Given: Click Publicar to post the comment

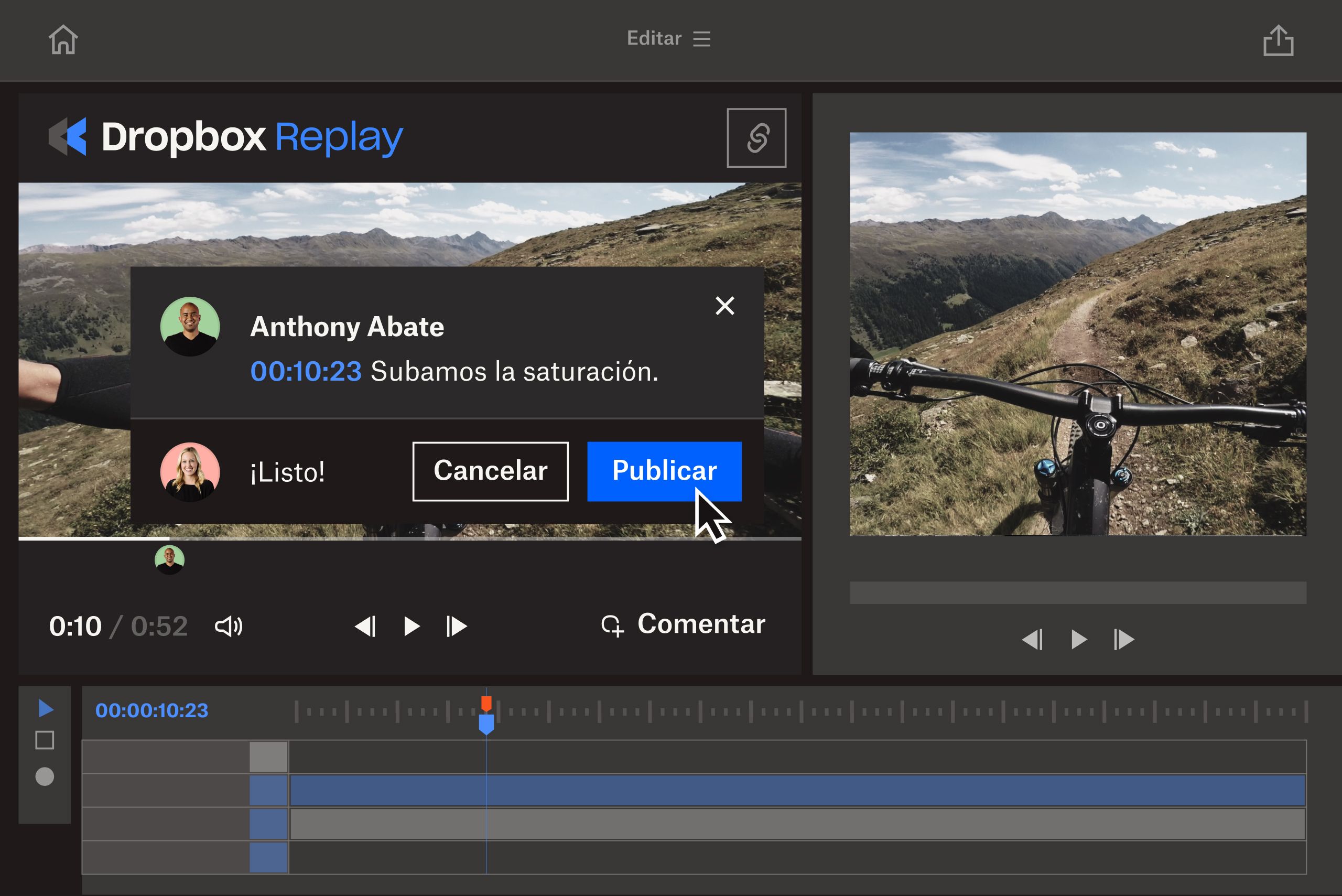Looking at the screenshot, I should point(663,469).
